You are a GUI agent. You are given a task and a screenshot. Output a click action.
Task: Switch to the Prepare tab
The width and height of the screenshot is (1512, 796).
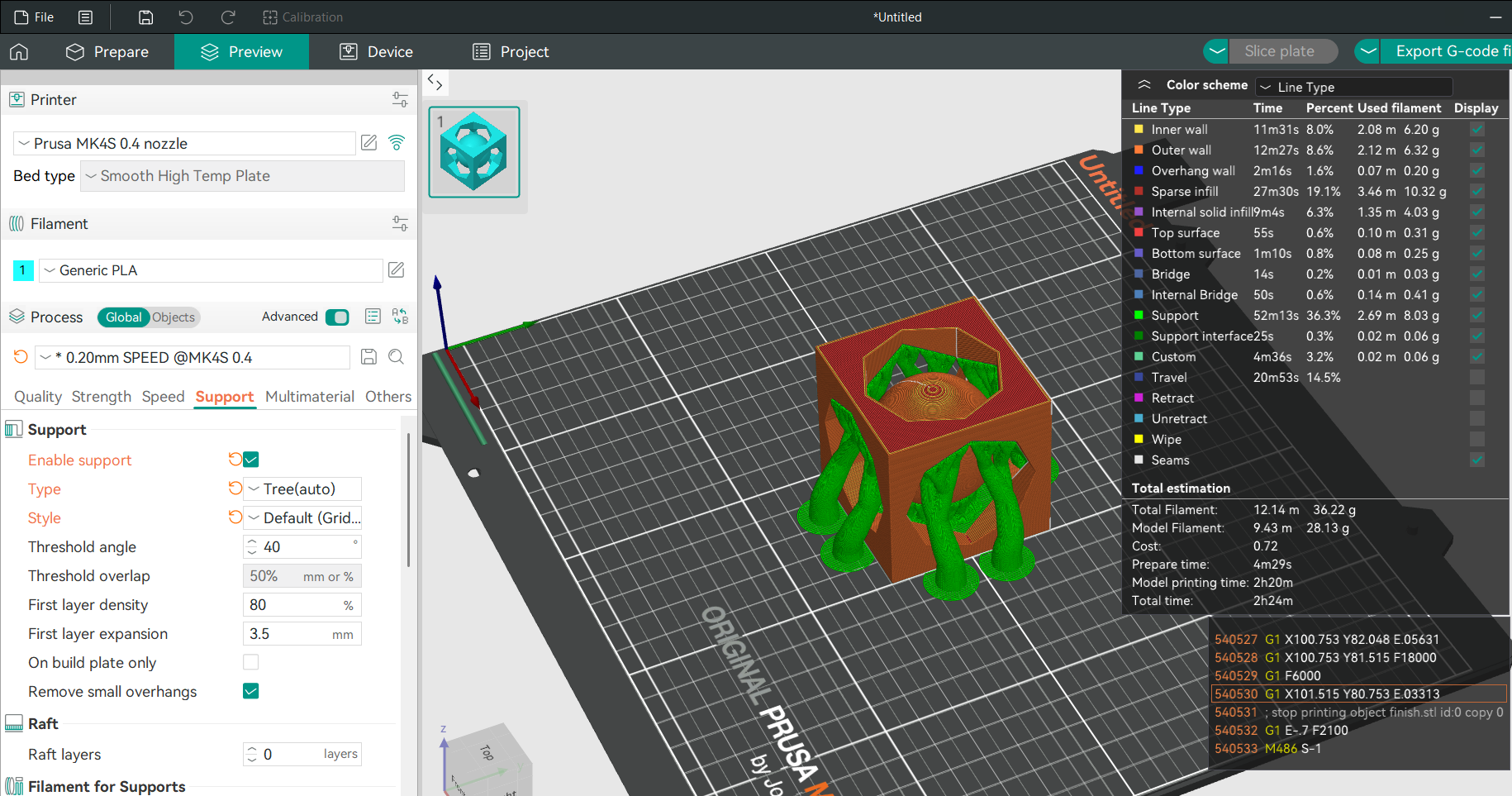click(x=107, y=52)
